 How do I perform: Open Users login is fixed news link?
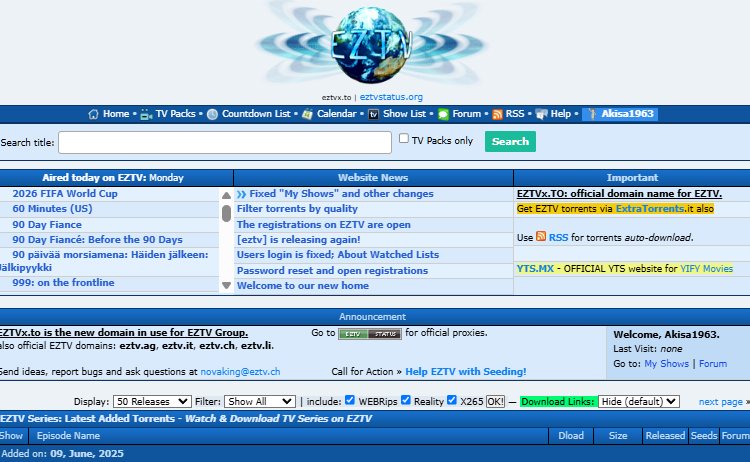[x=338, y=255]
